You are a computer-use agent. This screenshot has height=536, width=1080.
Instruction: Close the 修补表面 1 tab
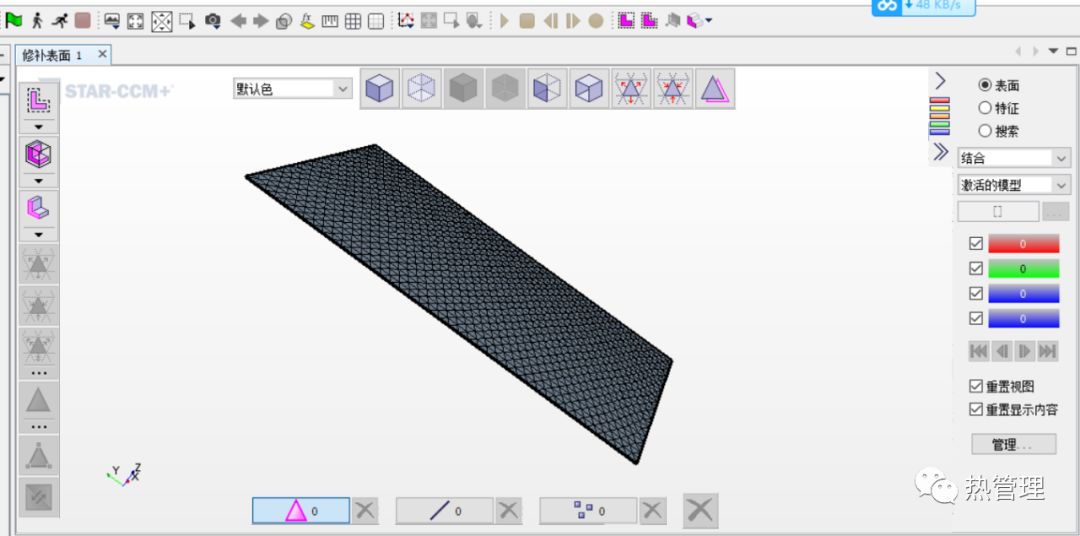point(102,54)
